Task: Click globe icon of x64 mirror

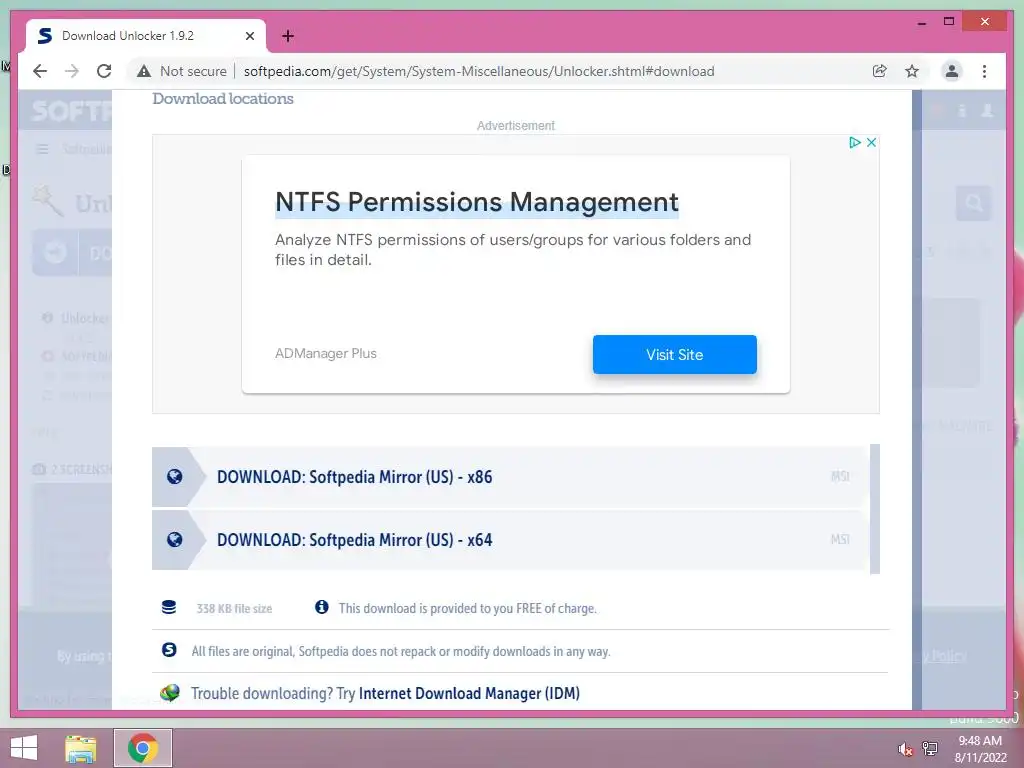Action: click(x=174, y=539)
